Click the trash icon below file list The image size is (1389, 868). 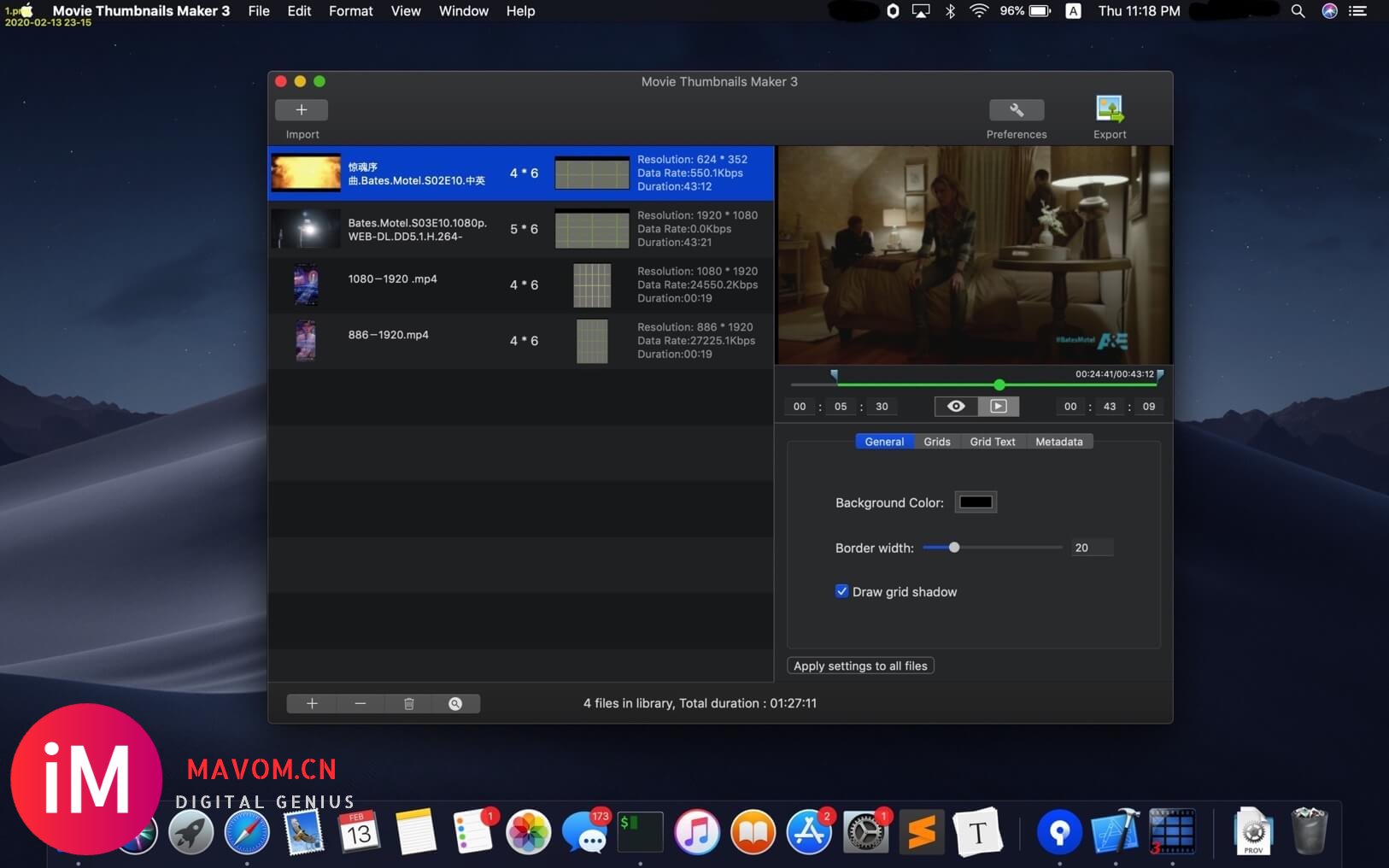[x=409, y=703]
